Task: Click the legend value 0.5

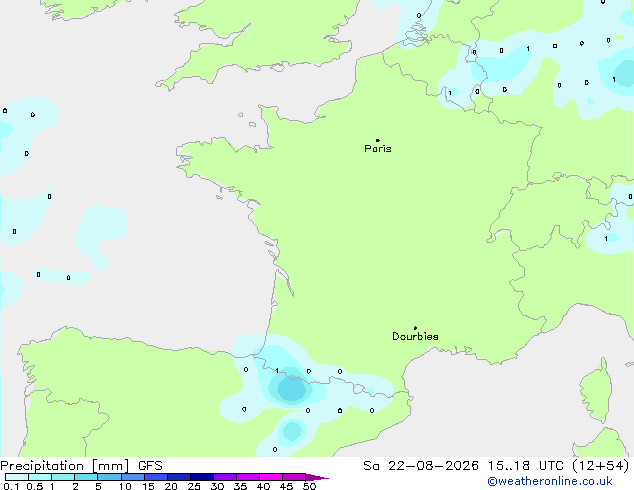Action: click(34, 486)
